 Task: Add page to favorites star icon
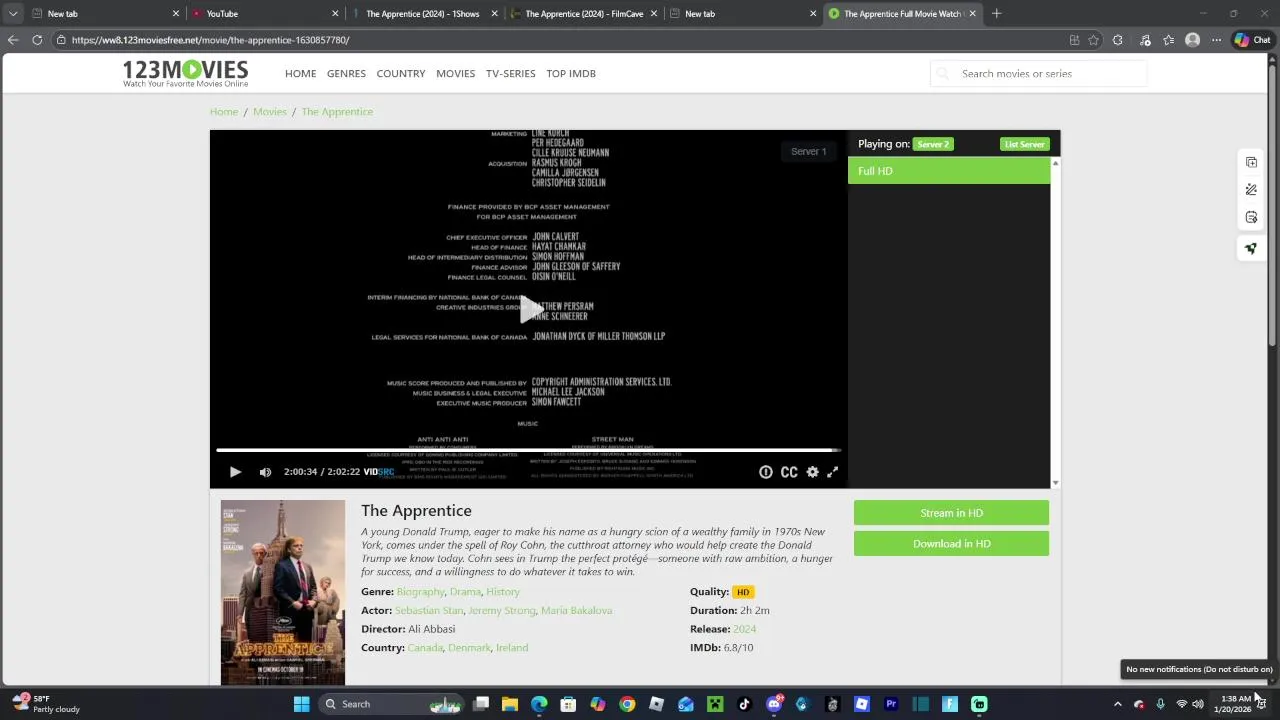tap(1094, 40)
